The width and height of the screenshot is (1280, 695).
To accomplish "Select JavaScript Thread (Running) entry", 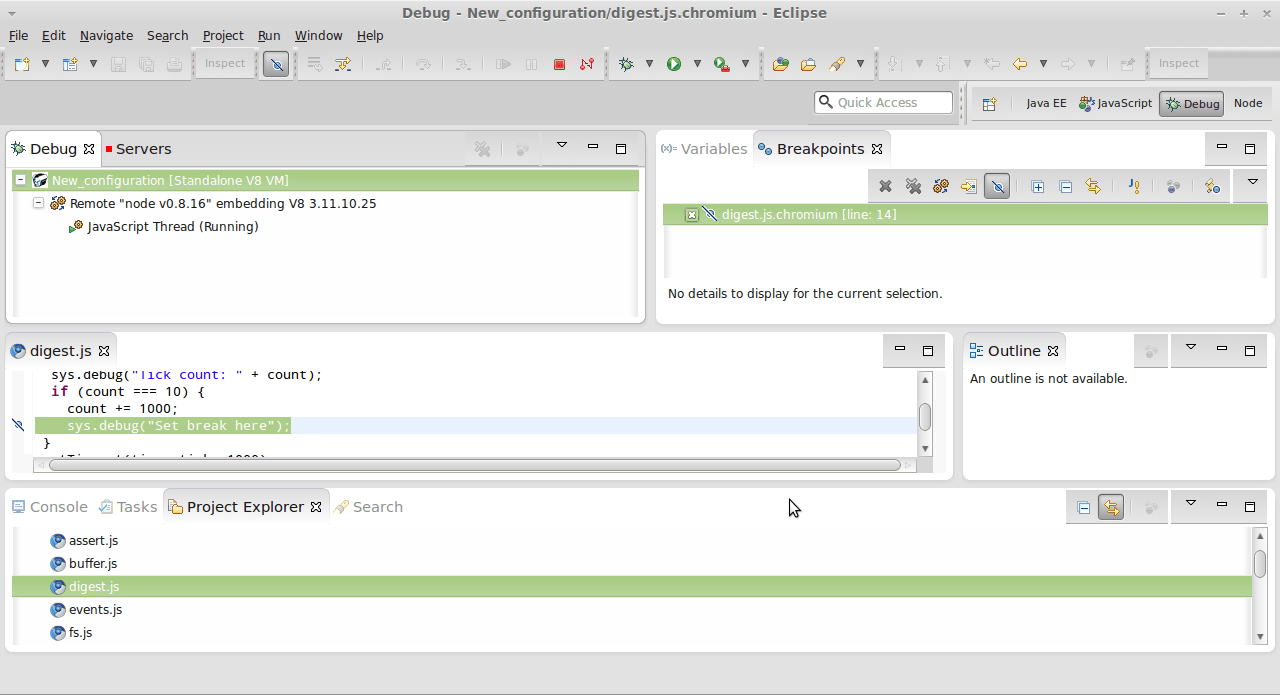I will tap(163, 227).
